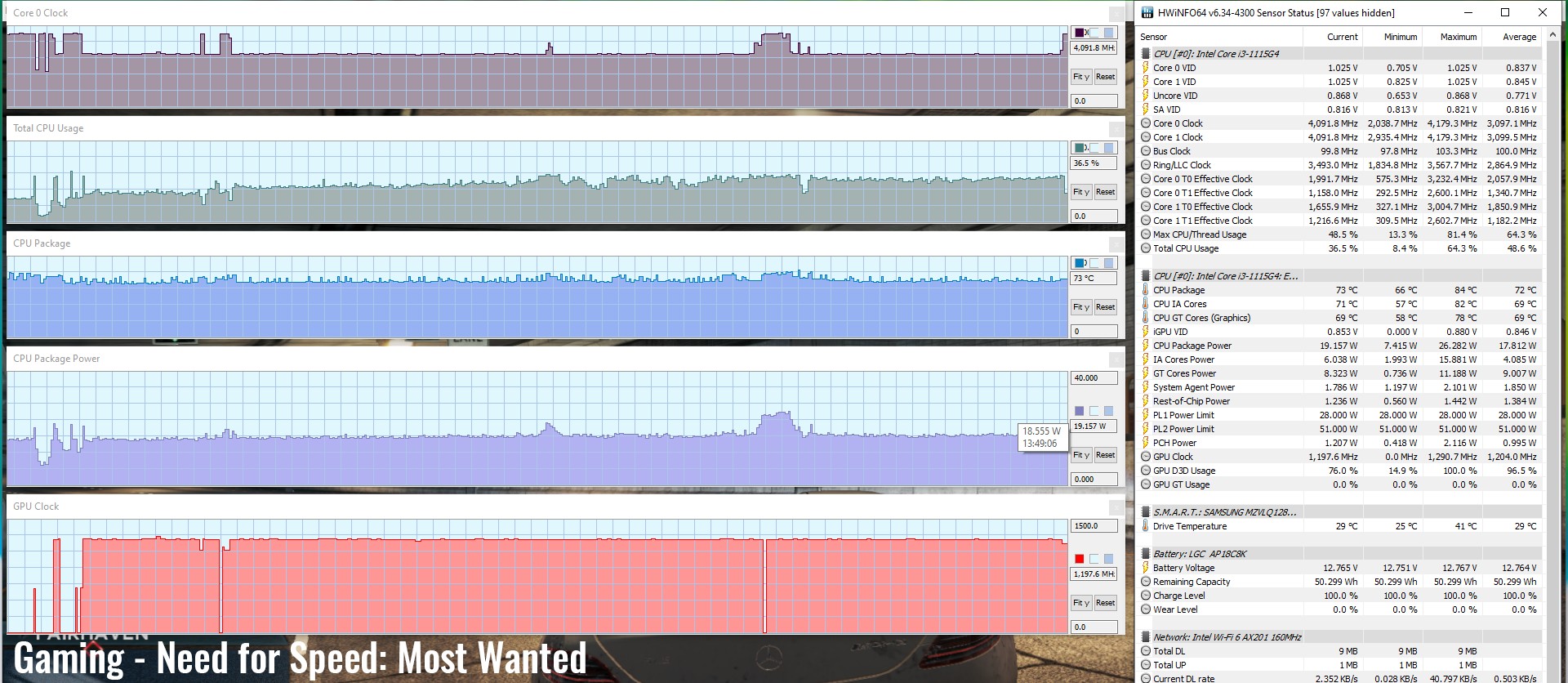
Task: Click the Average column header
Action: 1519,37
